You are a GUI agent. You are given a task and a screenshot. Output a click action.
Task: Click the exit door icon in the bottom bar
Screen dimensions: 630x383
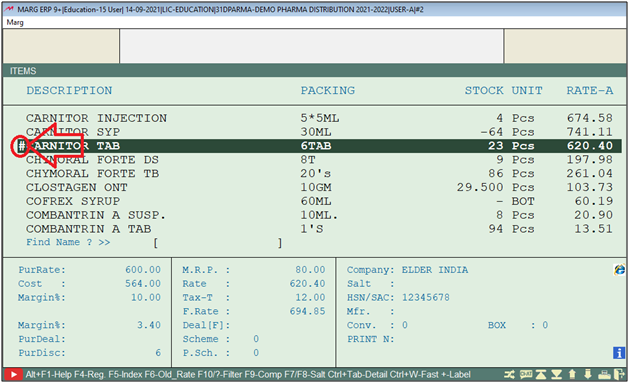click(x=620, y=375)
